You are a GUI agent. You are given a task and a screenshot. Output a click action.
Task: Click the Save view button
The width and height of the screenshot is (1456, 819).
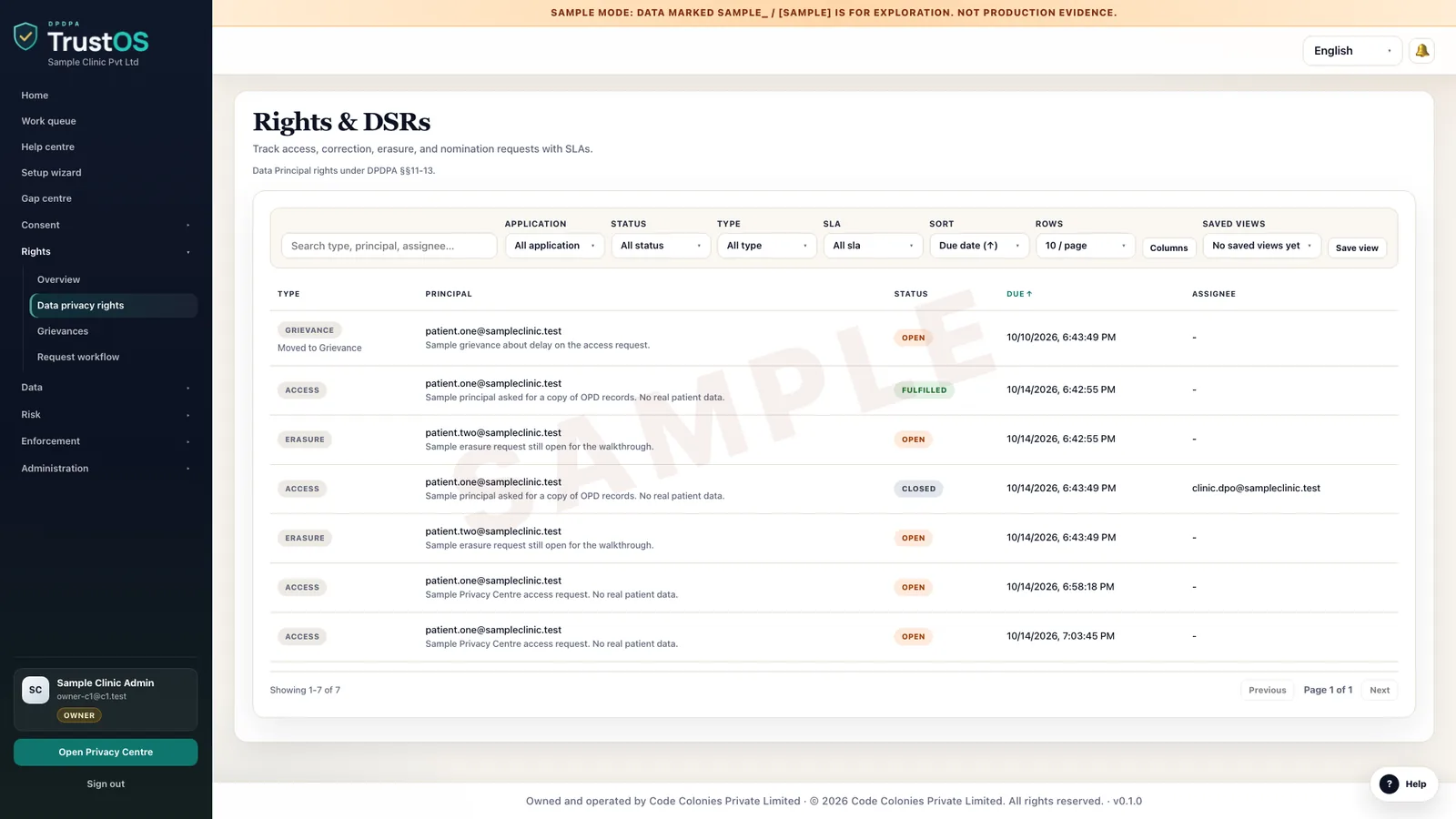[x=1357, y=248]
